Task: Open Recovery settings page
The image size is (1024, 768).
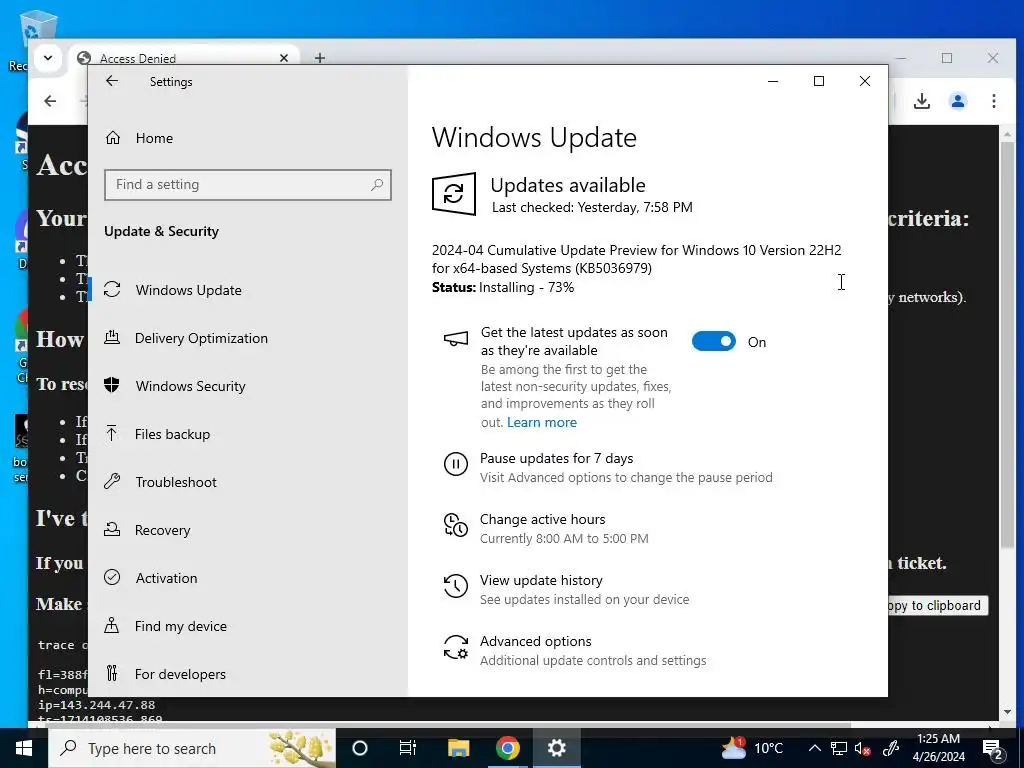Action: (x=163, y=530)
